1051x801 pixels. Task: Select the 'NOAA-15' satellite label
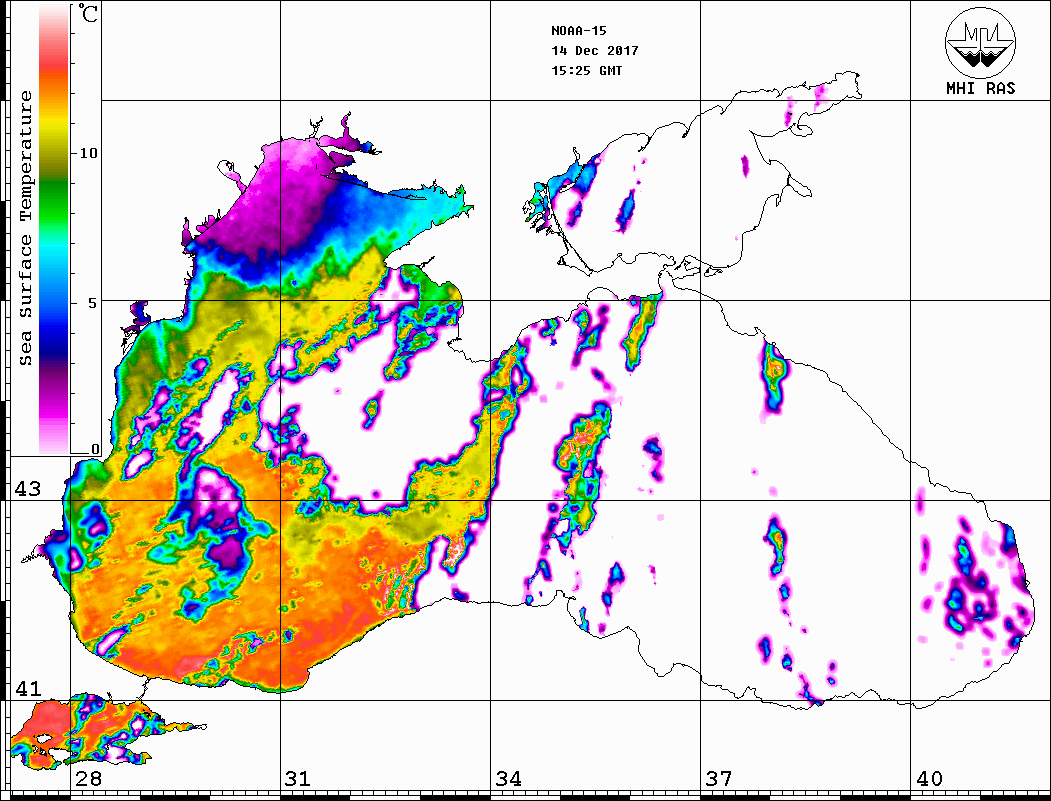[x=579, y=31]
